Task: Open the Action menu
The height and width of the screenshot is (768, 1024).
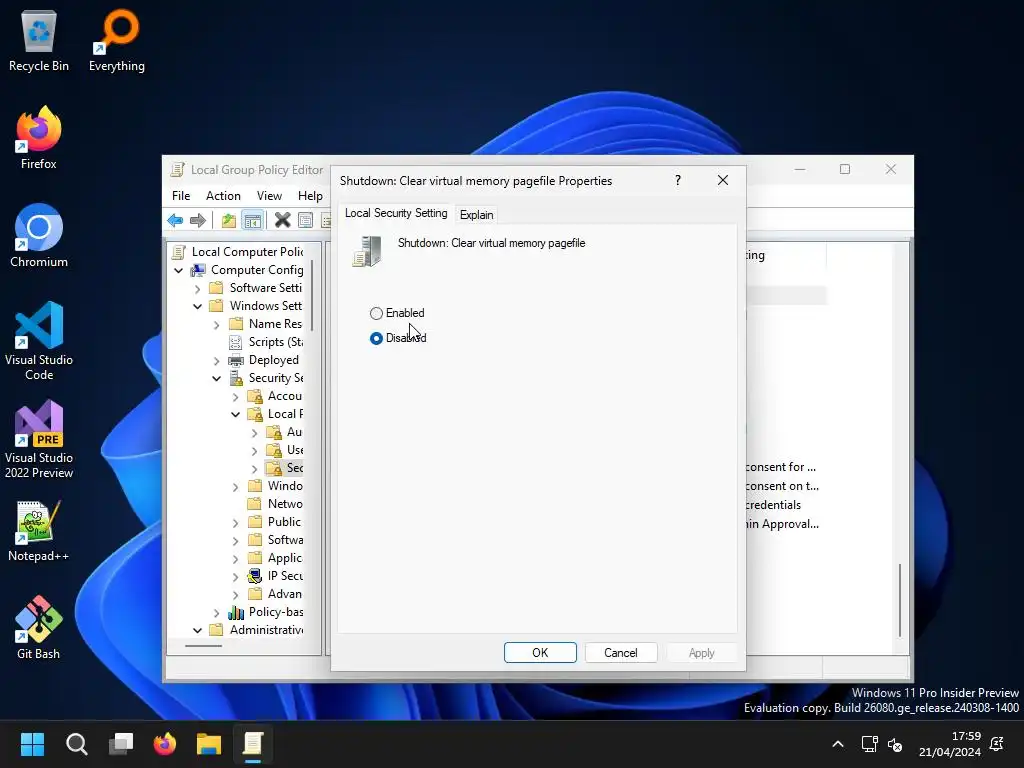Action: click(223, 196)
